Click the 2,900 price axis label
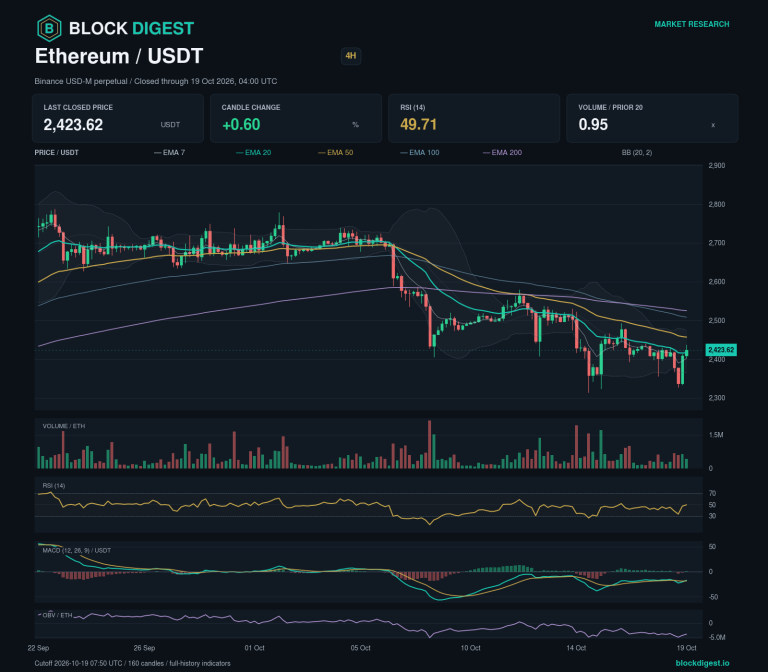The height and width of the screenshot is (672, 768). pos(717,166)
